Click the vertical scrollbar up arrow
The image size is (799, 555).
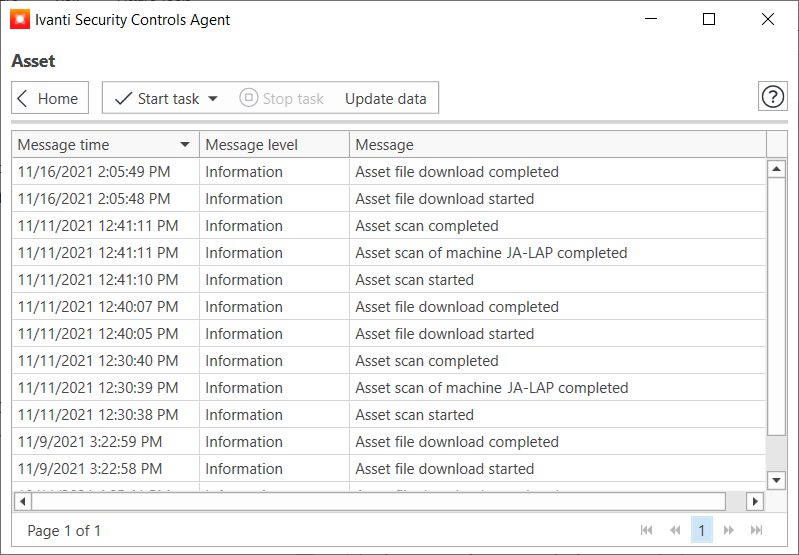click(x=776, y=169)
